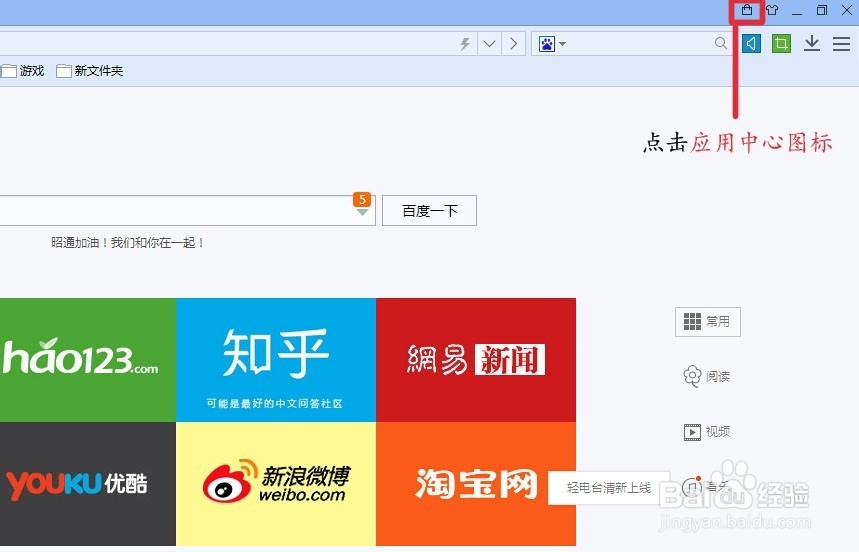Expand the search engine dropdown arrow
Viewport: 859px width, 552px height.
click(x=562, y=43)
